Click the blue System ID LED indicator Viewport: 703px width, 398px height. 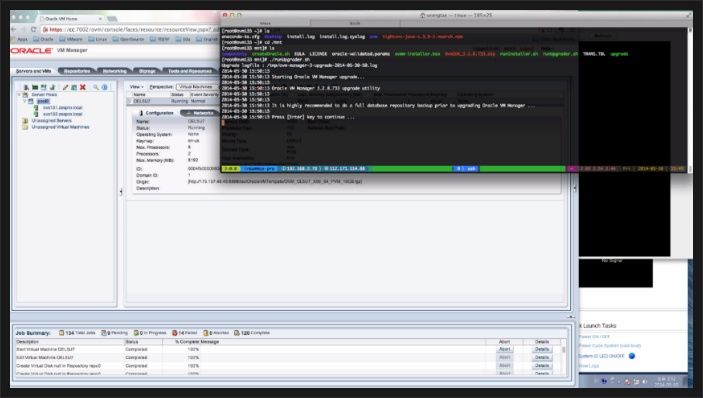coord(632,356)
